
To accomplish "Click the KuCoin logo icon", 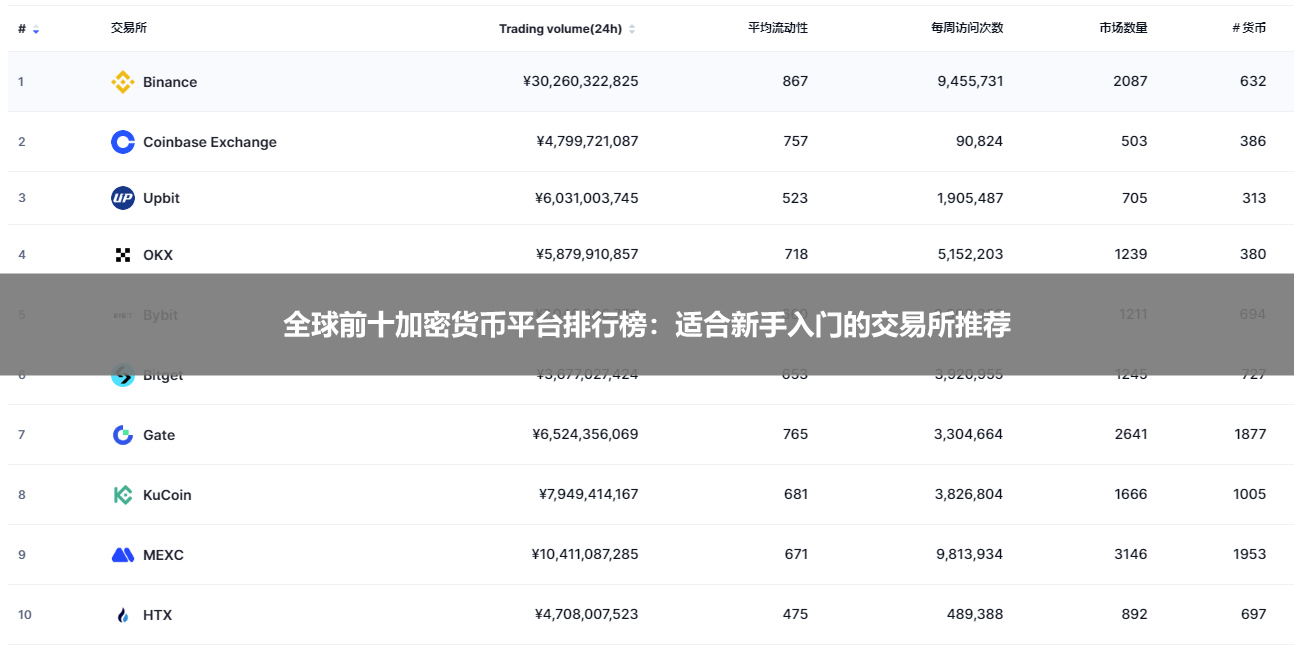I will (123, 495).
